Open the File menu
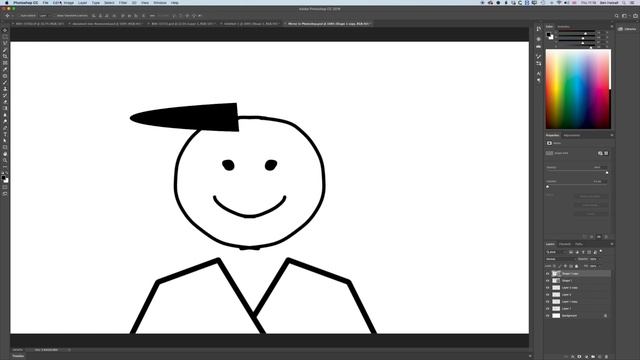Screen dimensions: 640x360 coord(45,2)
